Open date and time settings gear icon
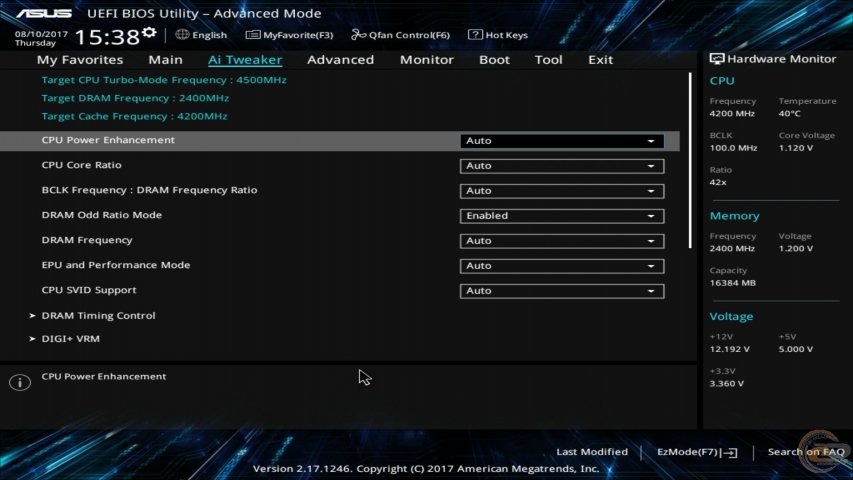Viewport: 853px width, 480px height. (x=149, y=33)
